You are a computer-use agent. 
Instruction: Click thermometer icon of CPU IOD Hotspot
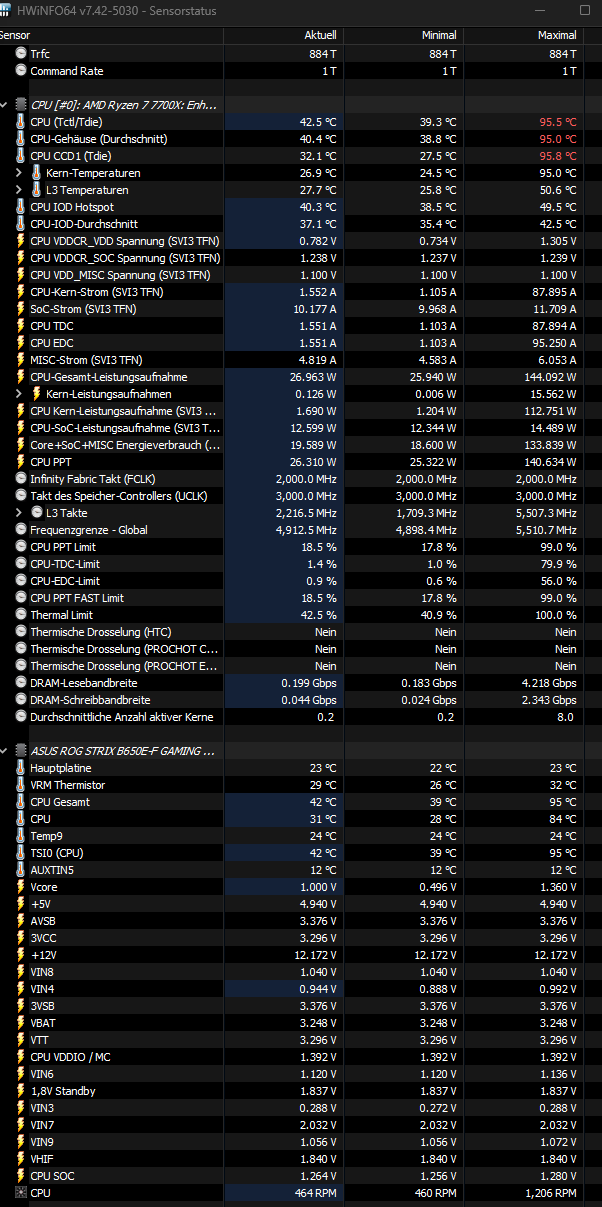click(x=21, y=207)
